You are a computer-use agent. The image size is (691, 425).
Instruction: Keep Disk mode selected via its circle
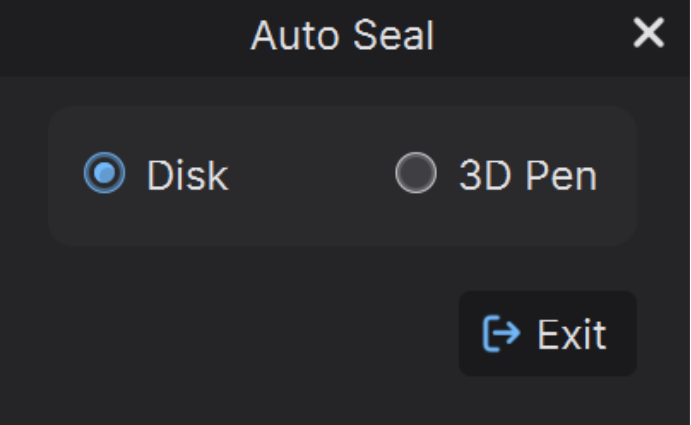click(104, 173)
